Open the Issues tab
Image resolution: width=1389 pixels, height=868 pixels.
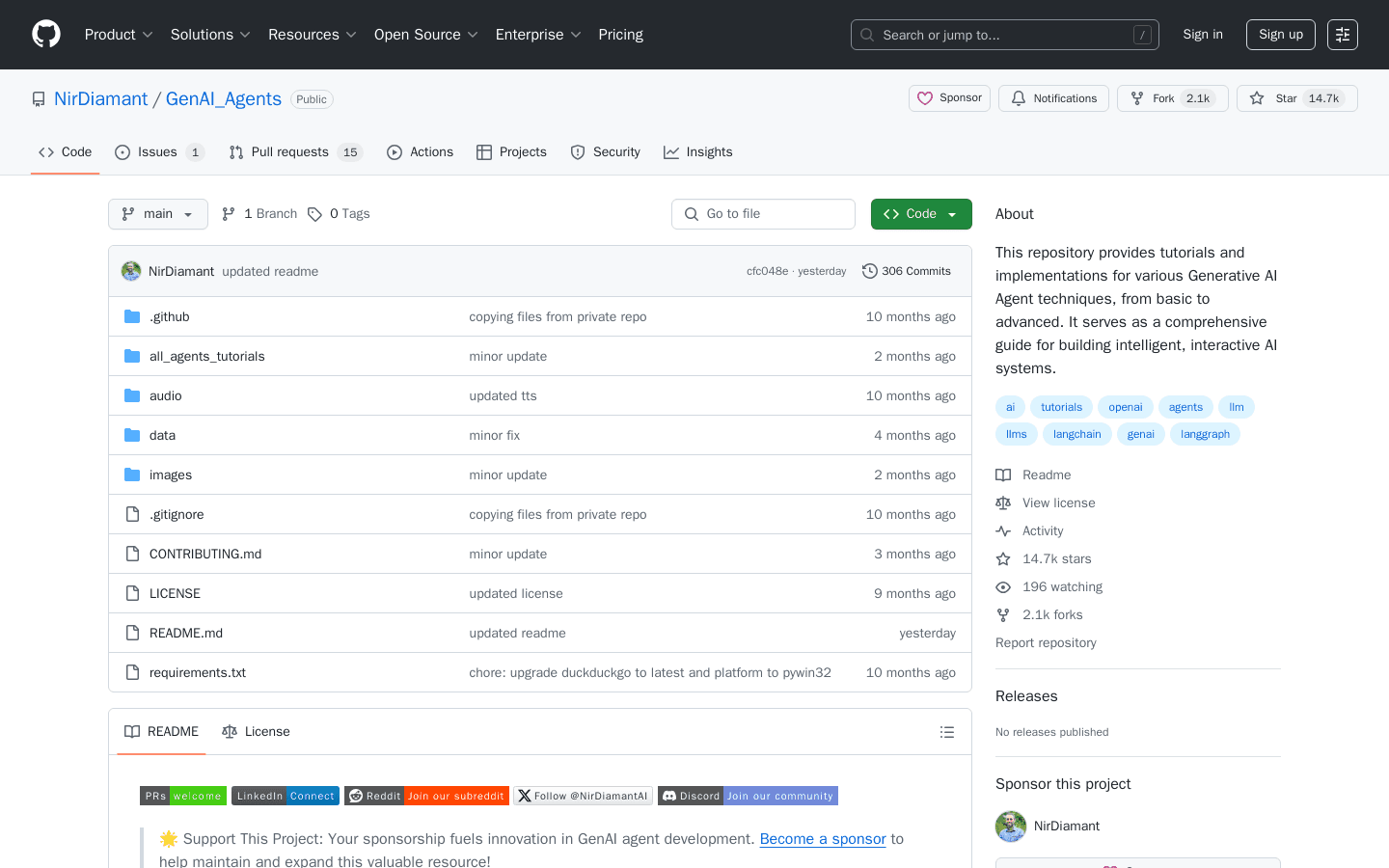pyautogui.click(x=159, y=152)
